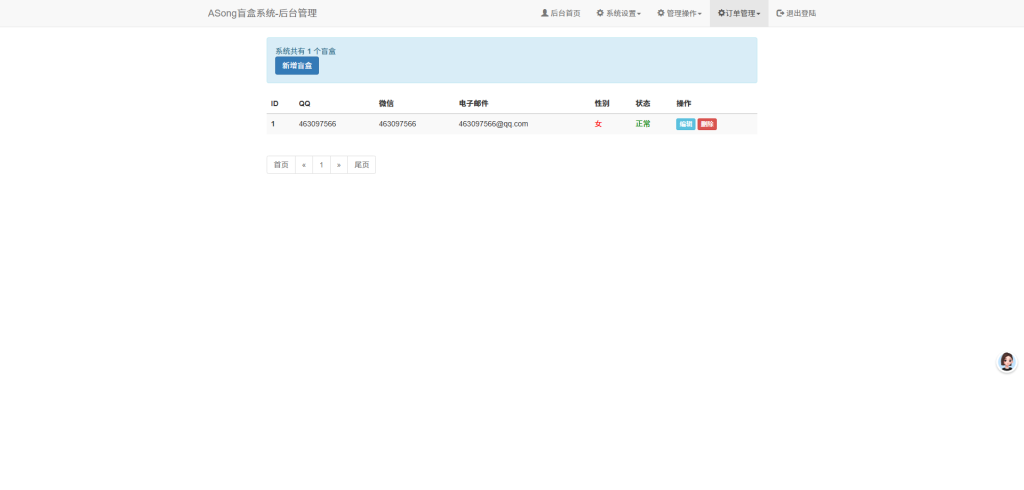Open the 后台首页 home link
Screen dimensions: 1024x490
pos(560,13)
